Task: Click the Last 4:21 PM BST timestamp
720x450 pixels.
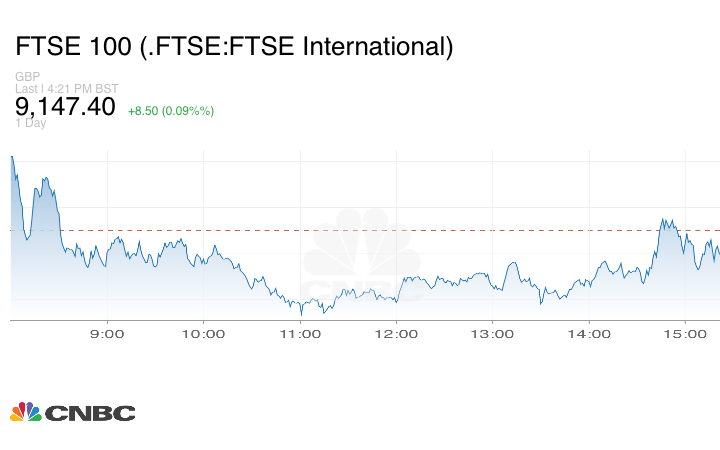Action: coord(65,89)
